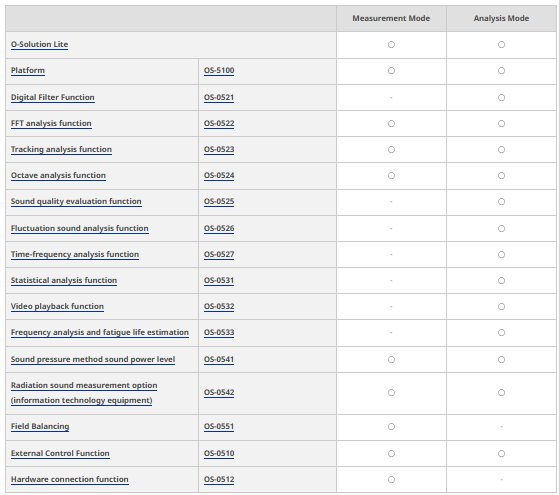Viewport: 559px width, 495px height.
Task: Click Analysis Mode circle for Video playback function
Action: point(502,307)
